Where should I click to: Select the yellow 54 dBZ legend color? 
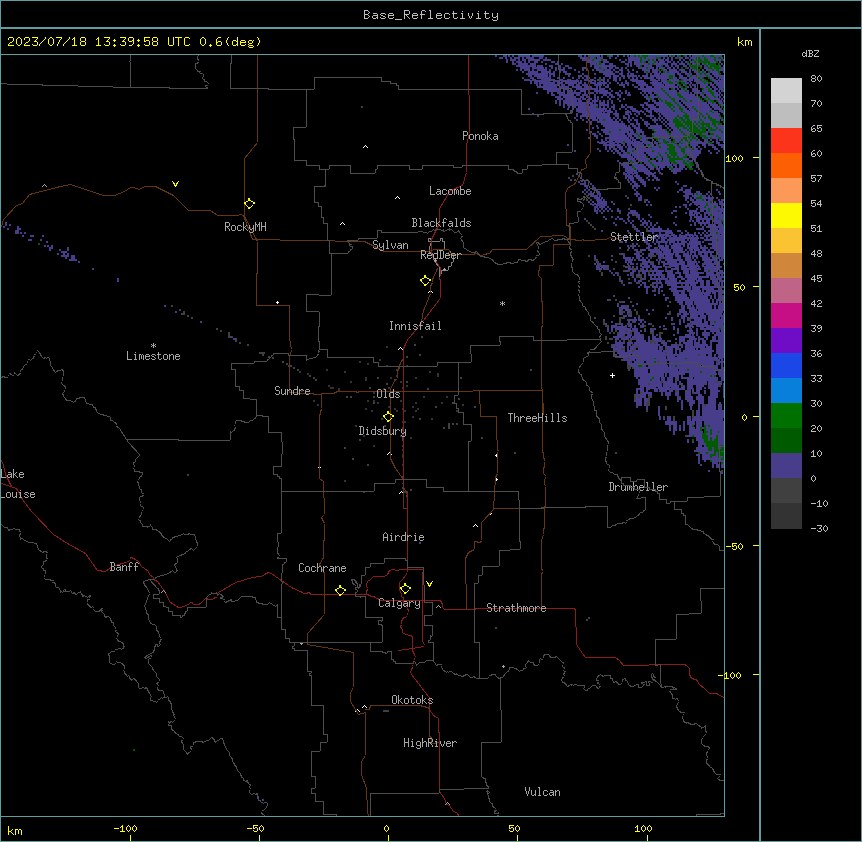pyautogui.click(x=786, y=215)
